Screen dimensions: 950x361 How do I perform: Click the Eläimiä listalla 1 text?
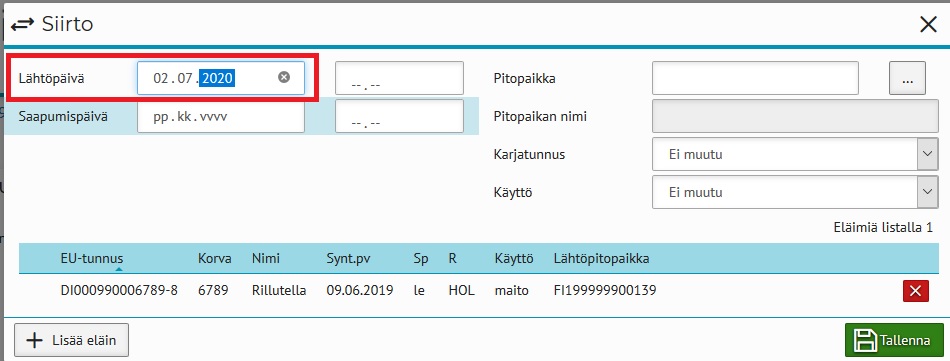click(x=883, y=228)
